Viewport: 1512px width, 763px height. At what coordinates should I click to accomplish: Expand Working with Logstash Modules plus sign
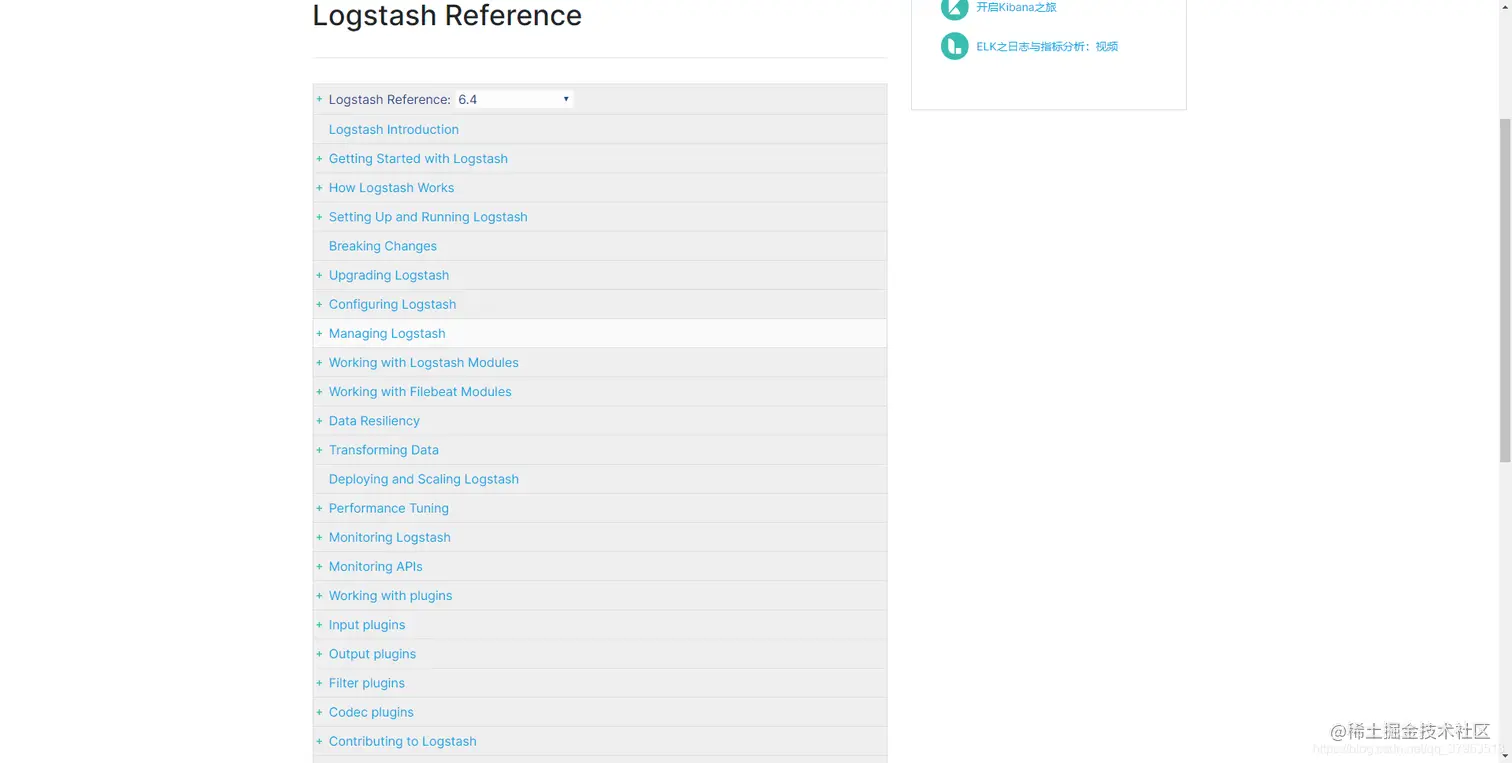[319, 362]
